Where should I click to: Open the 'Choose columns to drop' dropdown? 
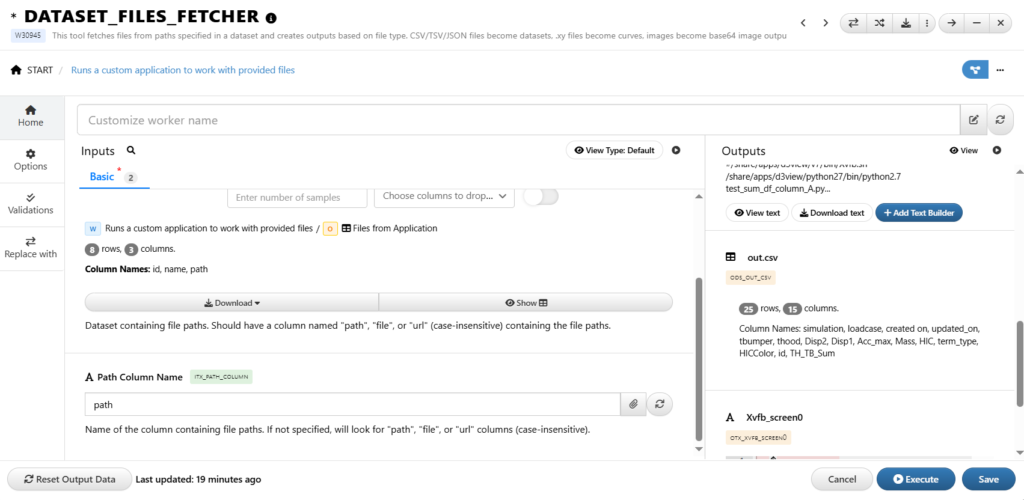tap(445, 196)
